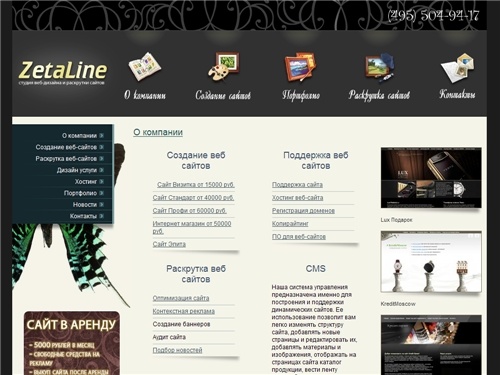Open the 'О компании' stamp album icon

pos(145,66)
